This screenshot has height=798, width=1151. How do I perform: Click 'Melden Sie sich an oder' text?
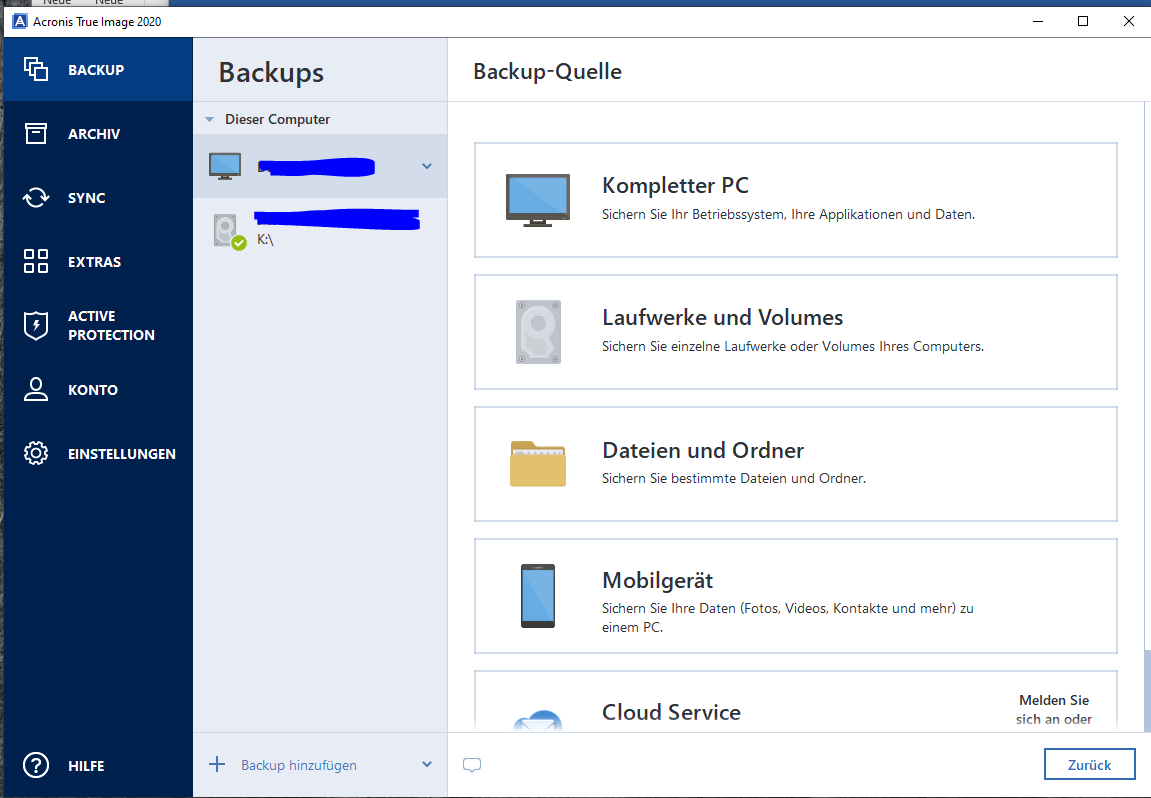pyautogui.click(x=1053, y=710)
